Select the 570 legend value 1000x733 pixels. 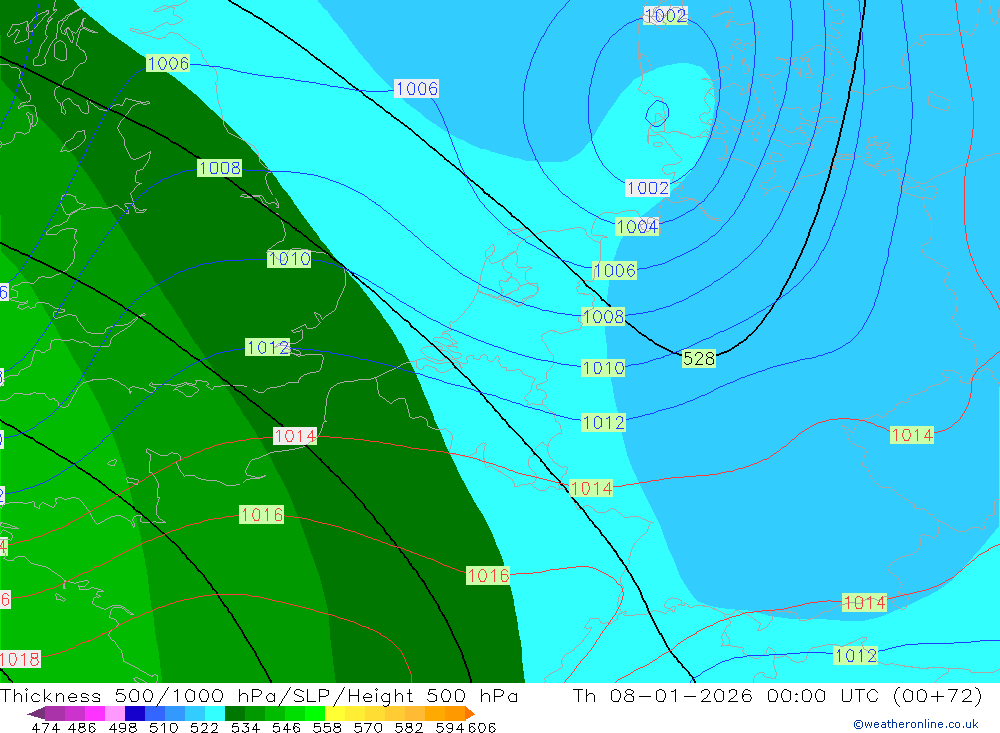[x=367, y=727]
